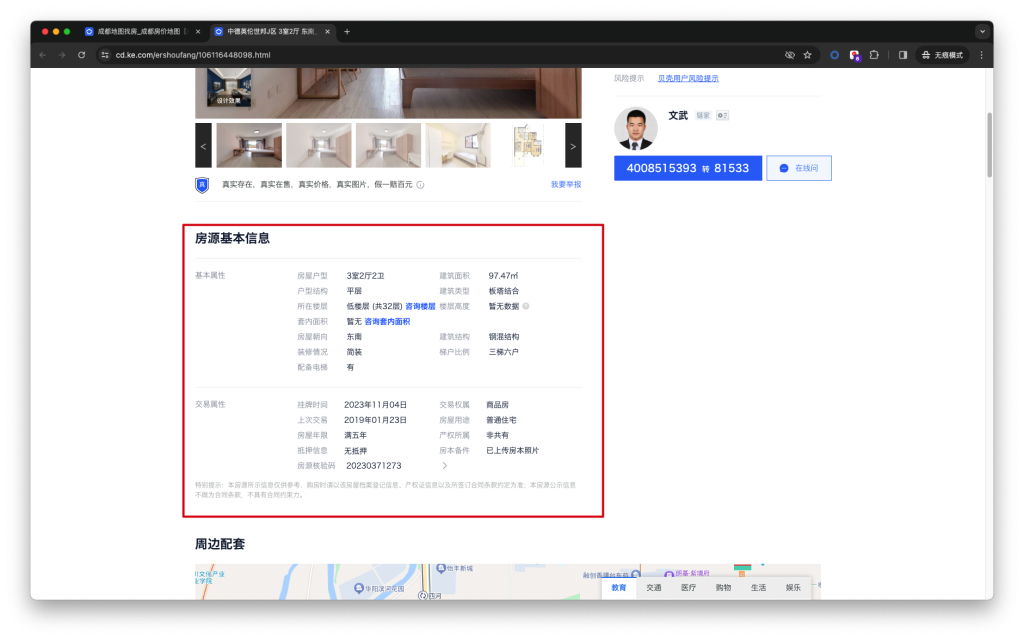
Task: Select the 娱乐 map category tab
Action: point(793,588)
